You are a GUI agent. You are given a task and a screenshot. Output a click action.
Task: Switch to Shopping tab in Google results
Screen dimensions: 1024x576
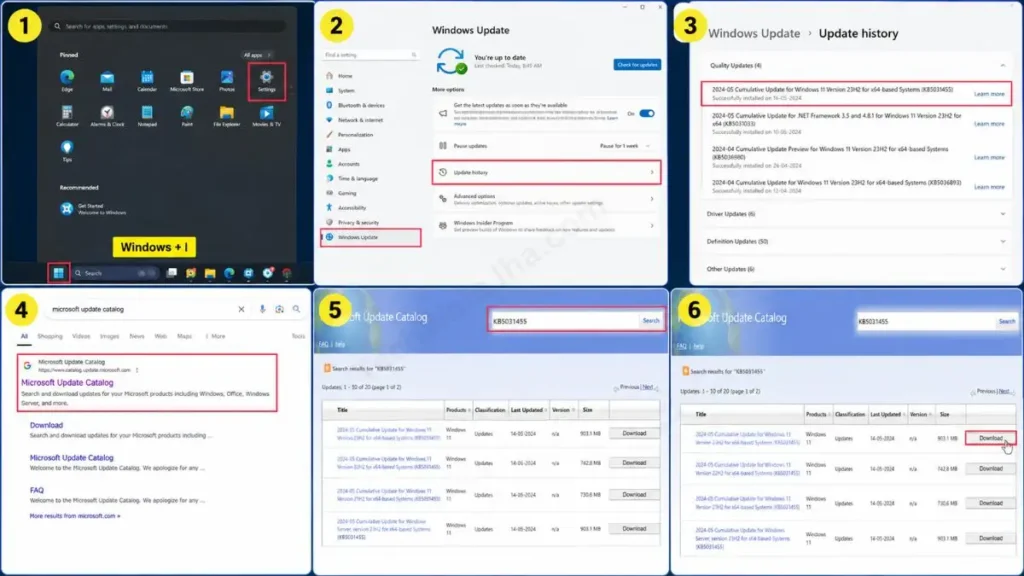pos(50,336)
